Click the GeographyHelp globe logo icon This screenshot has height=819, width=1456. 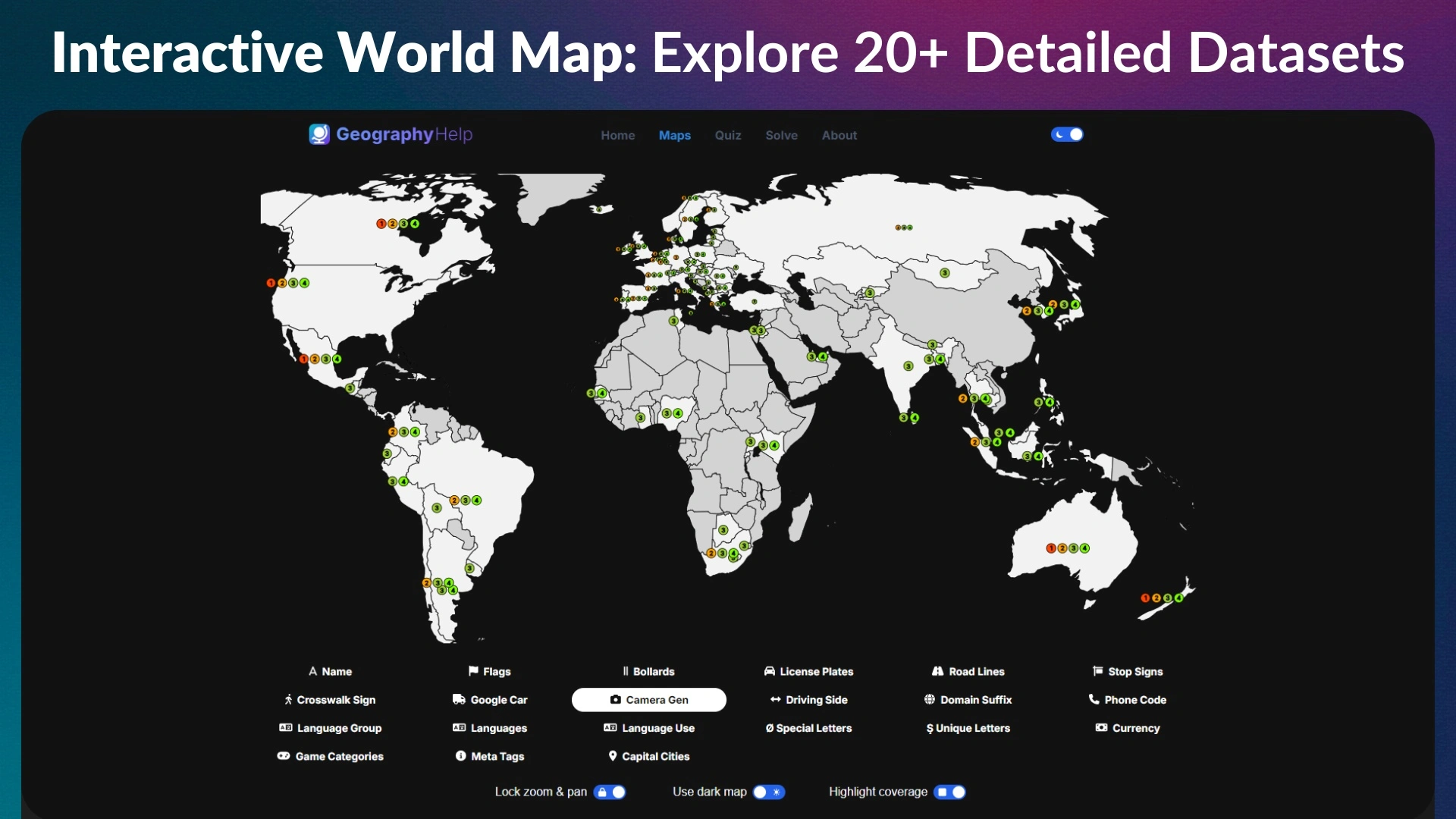coord(319,134)
